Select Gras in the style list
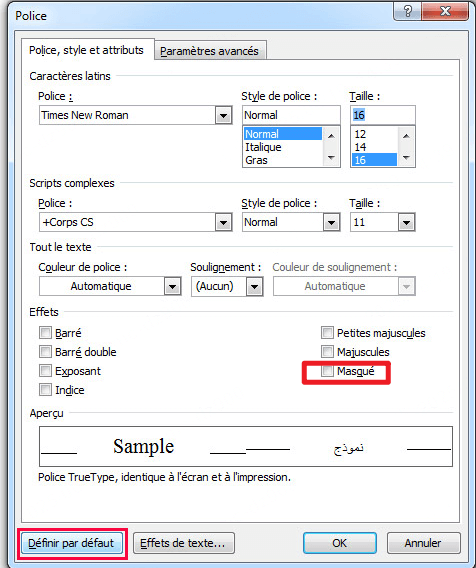 click(x=283, y=160)
